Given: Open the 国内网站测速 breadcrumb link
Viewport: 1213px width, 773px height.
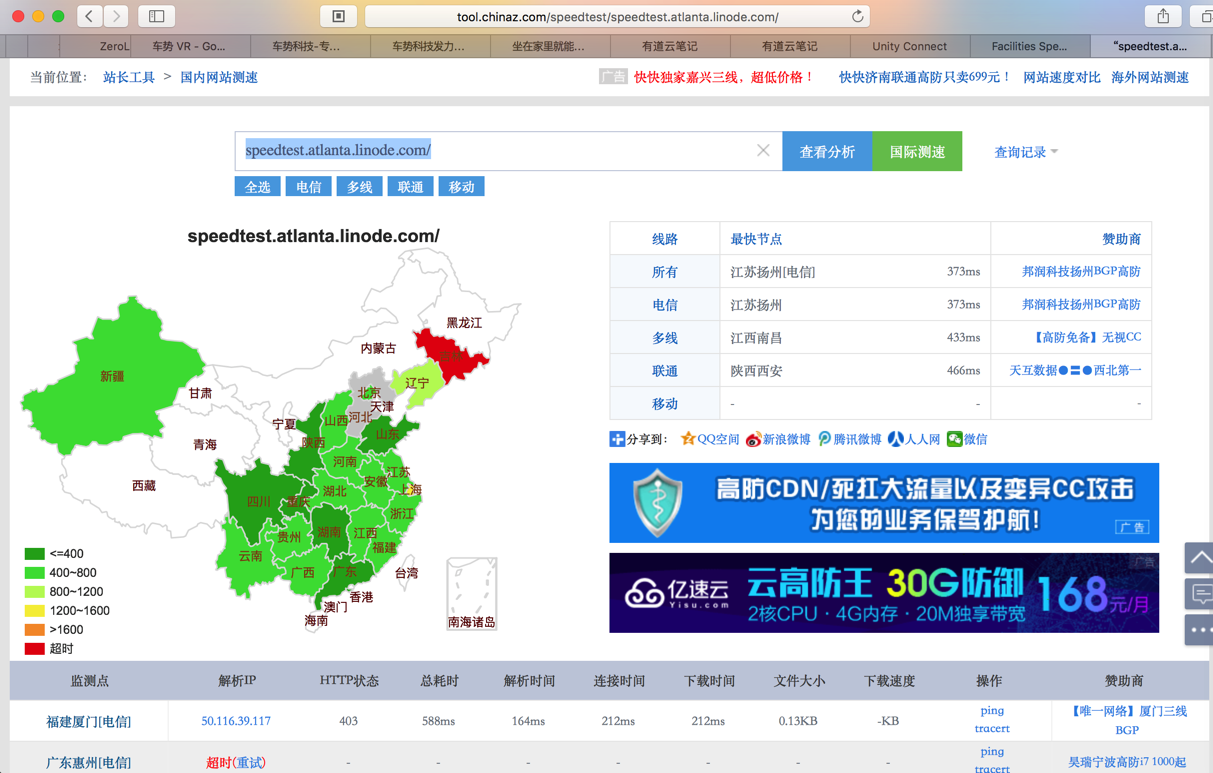Looking at the screenshot, I should [219, 77].
